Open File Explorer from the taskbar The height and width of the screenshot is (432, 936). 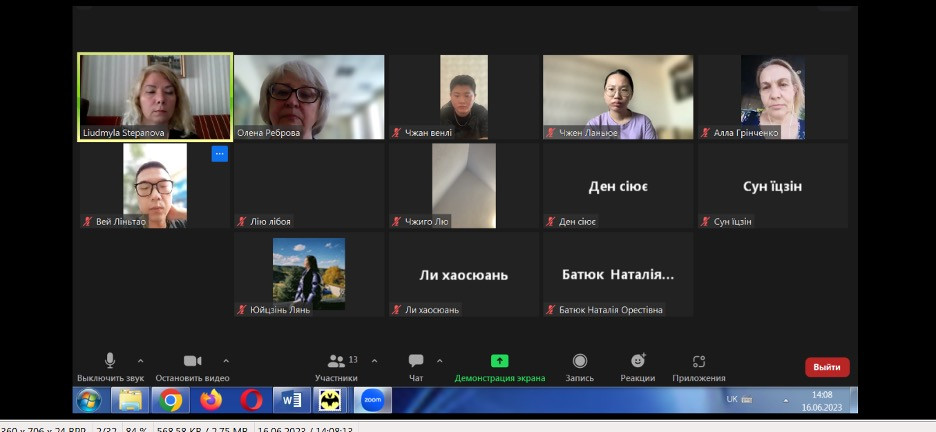pyautogui.click(x=130, y=400)
